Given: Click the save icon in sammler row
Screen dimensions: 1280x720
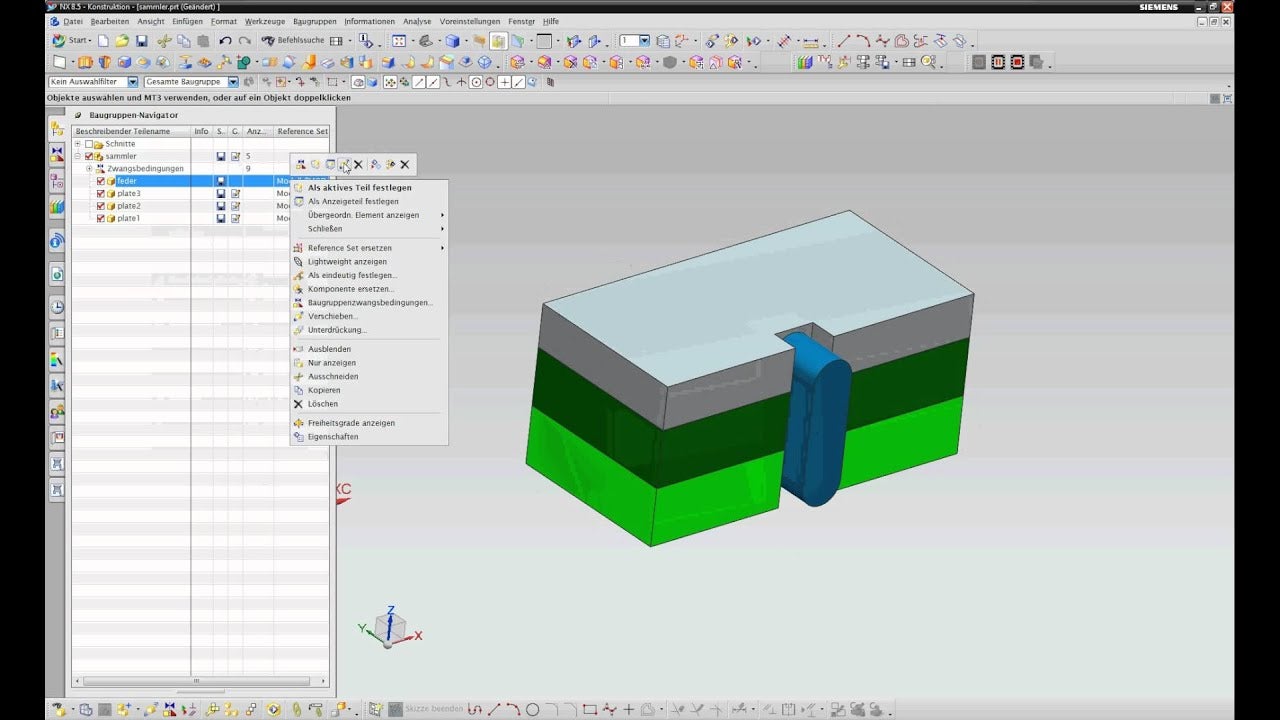Looking at the screenshot, I should 221,156.
